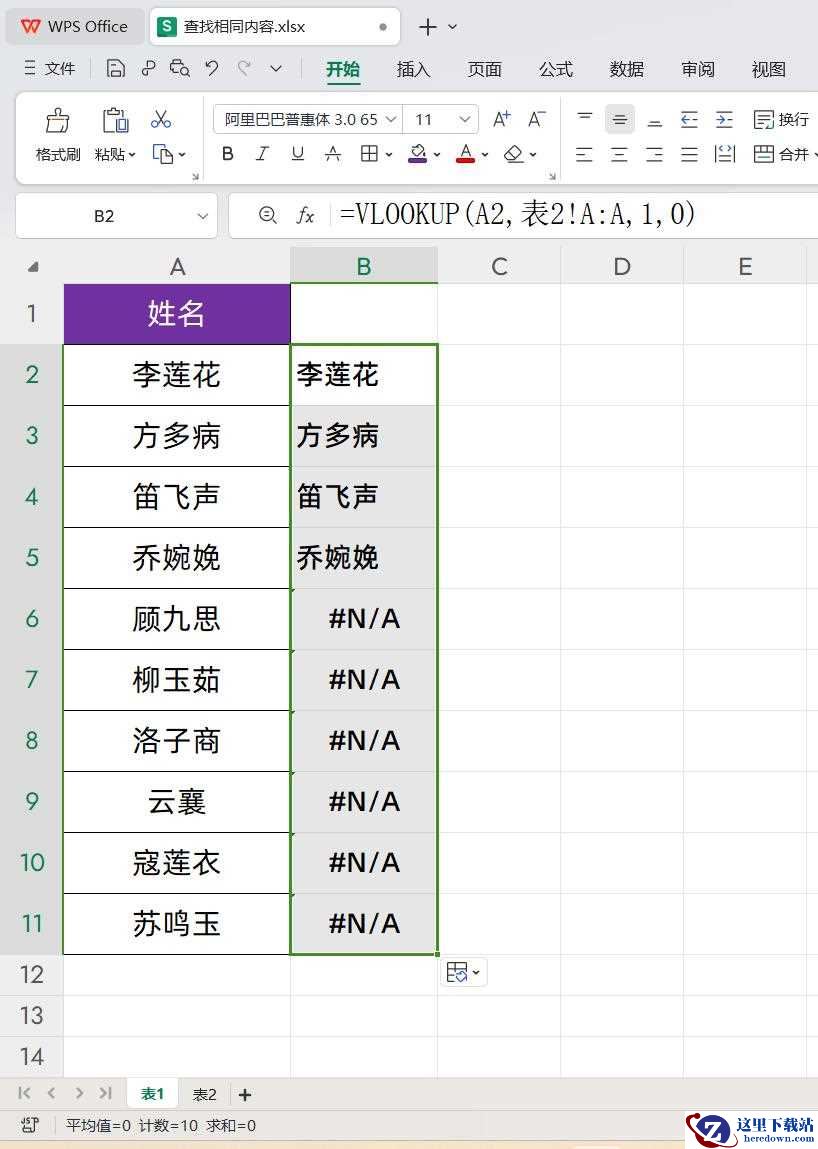Switch to sheet tab 表2
Screen dimensions: 818x1149
tap(204, 1095)
